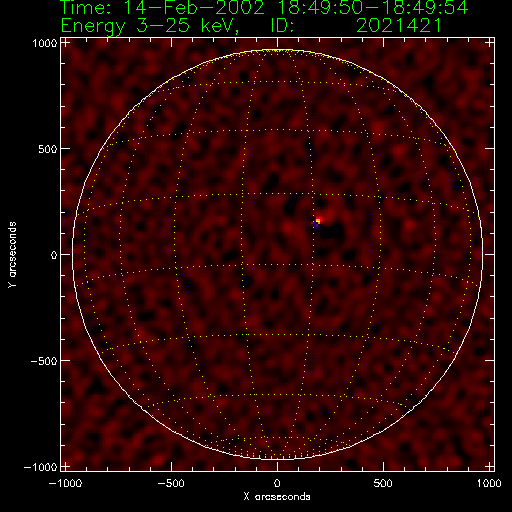Click the 0 tick label on Y axis
The height and width of the screenshot is (512, 512).
click(54, 255)
